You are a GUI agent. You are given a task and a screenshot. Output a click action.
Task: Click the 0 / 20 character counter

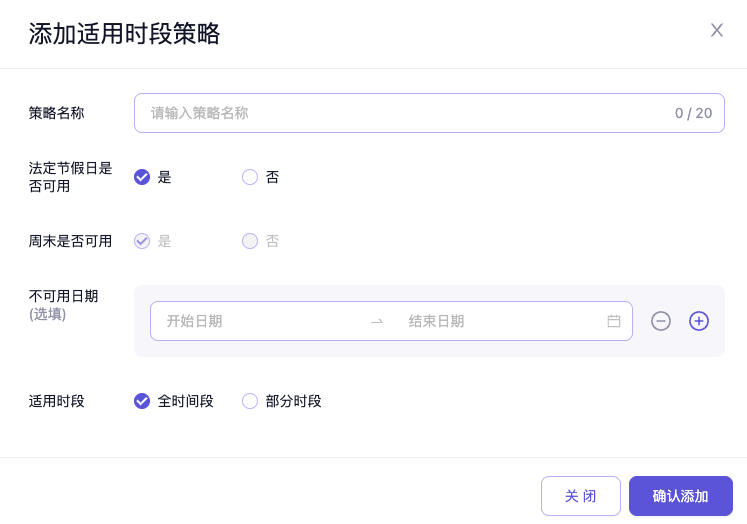693,113
